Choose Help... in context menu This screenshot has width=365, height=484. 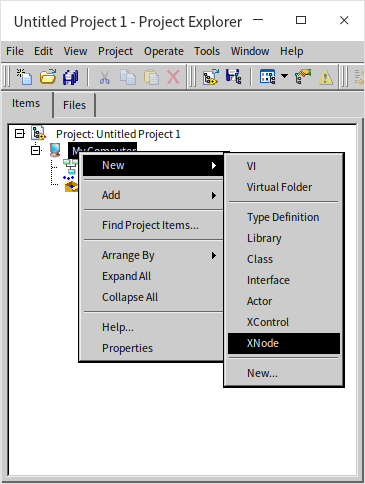point(153,327)
